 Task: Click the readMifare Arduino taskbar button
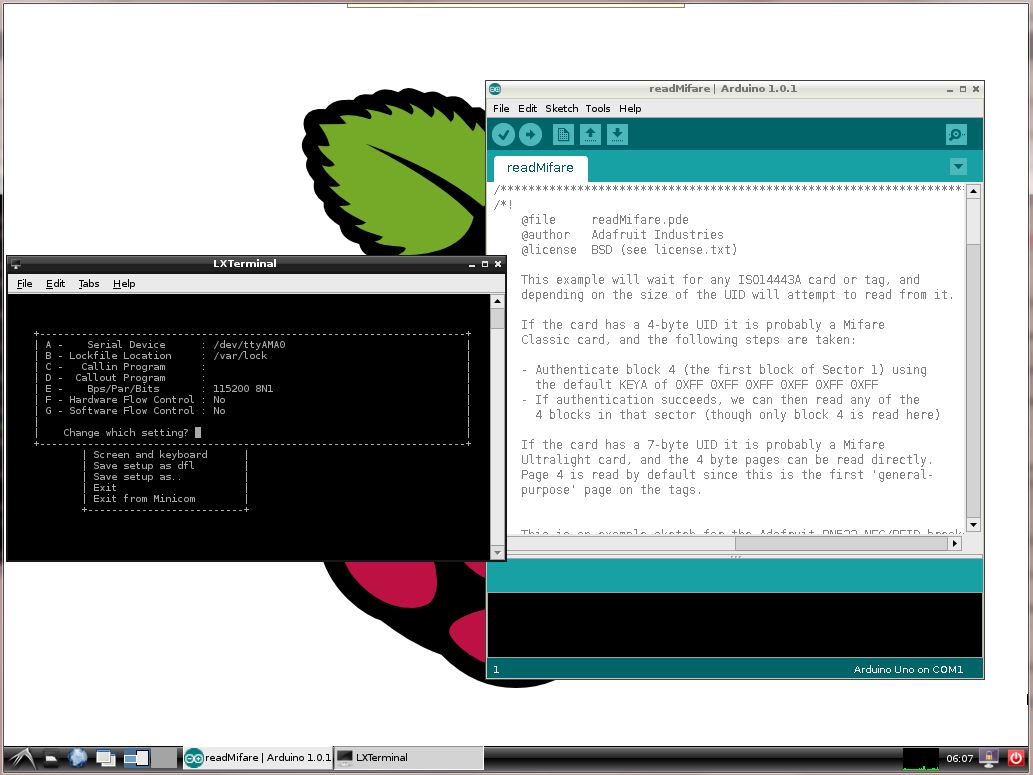click(x=258, y=758)
